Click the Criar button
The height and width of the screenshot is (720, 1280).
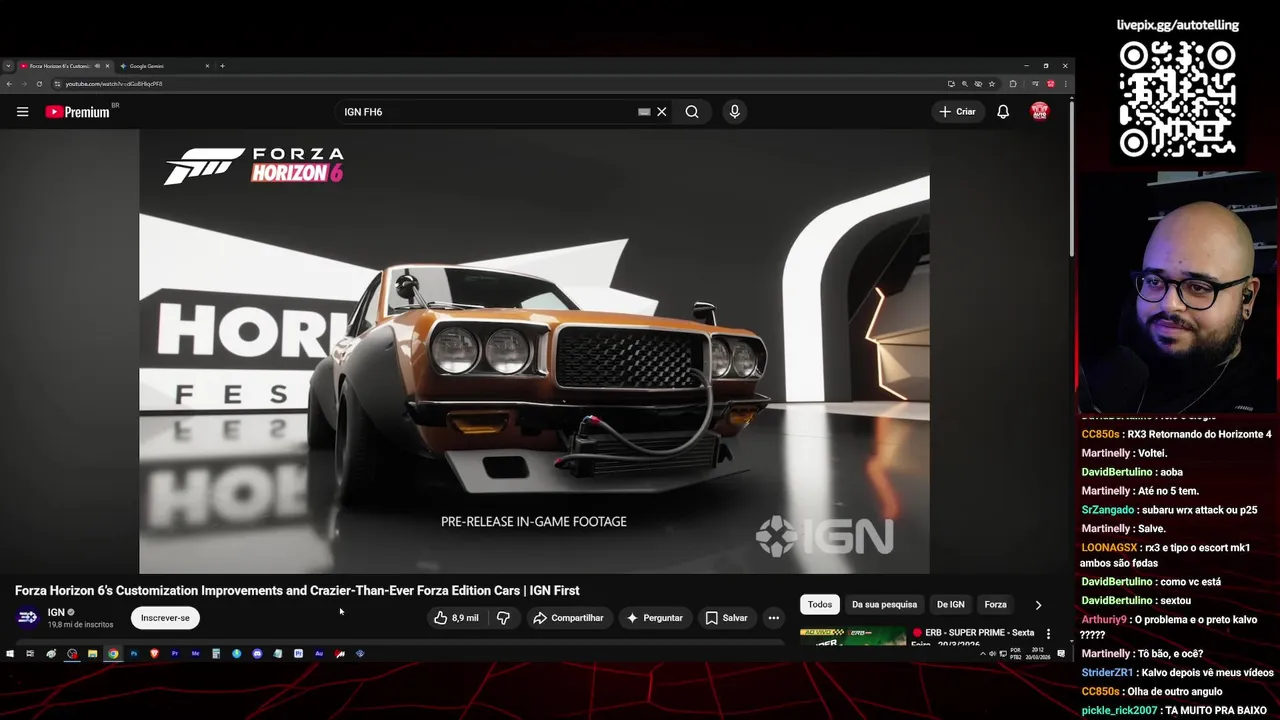(x=956, y=112)
